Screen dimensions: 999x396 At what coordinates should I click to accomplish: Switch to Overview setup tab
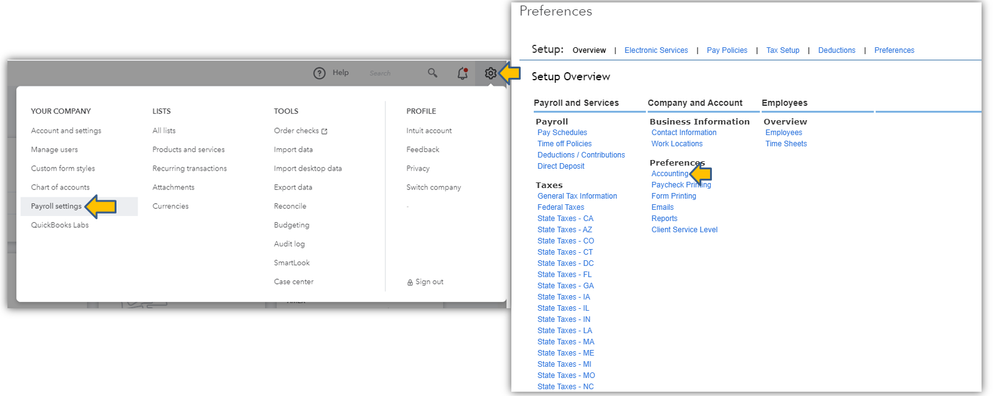point(589,50)
